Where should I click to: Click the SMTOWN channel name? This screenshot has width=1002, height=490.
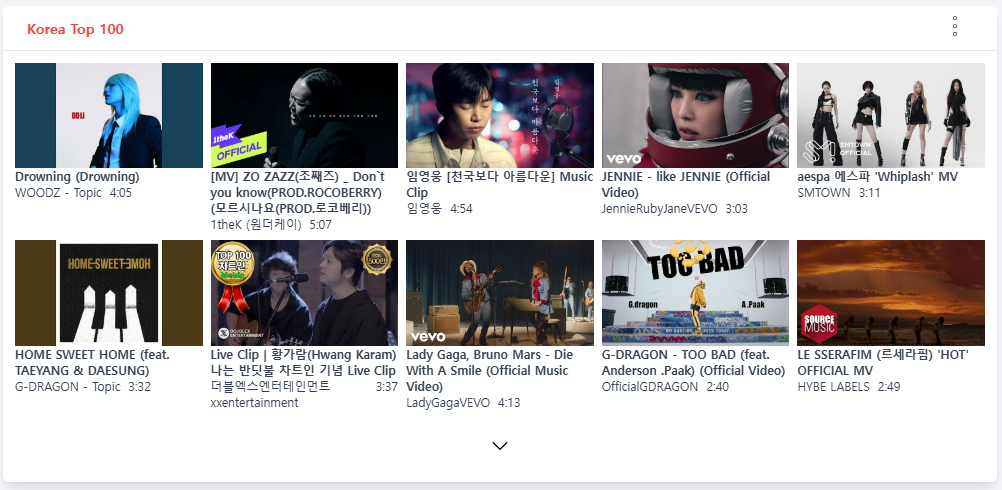click(x=824, y=193)
